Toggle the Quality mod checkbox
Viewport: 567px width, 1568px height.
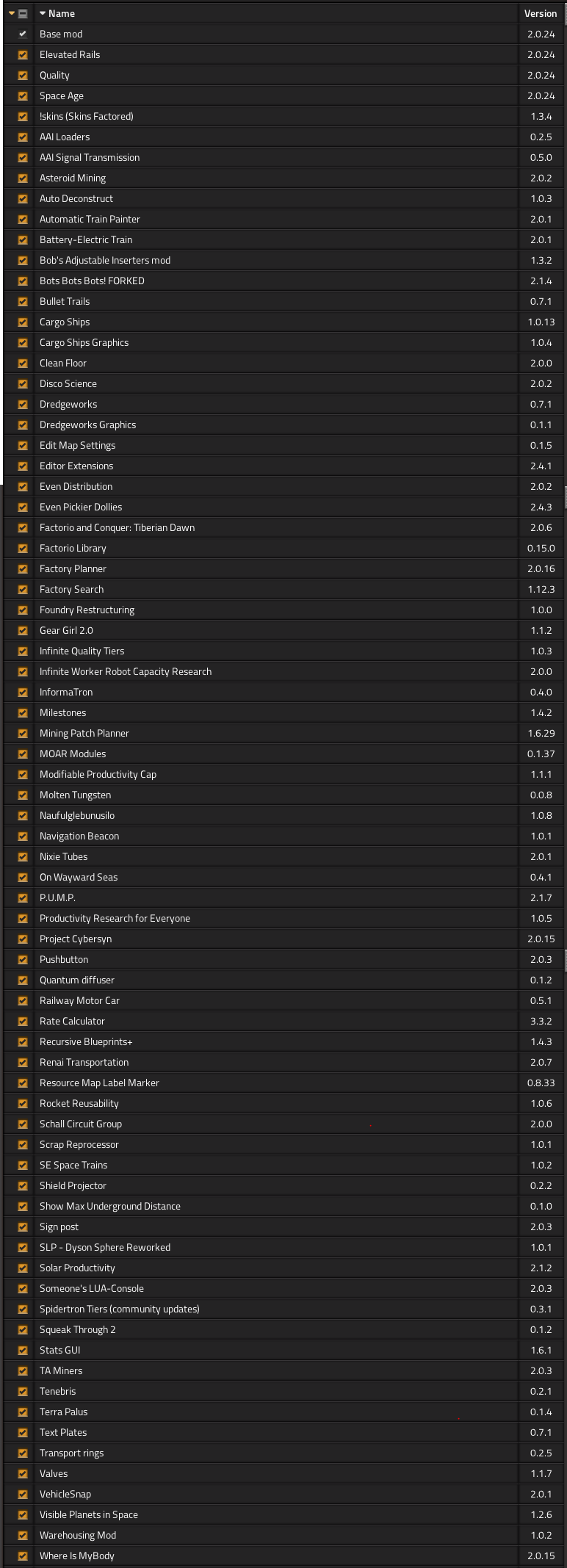(23, 75)
